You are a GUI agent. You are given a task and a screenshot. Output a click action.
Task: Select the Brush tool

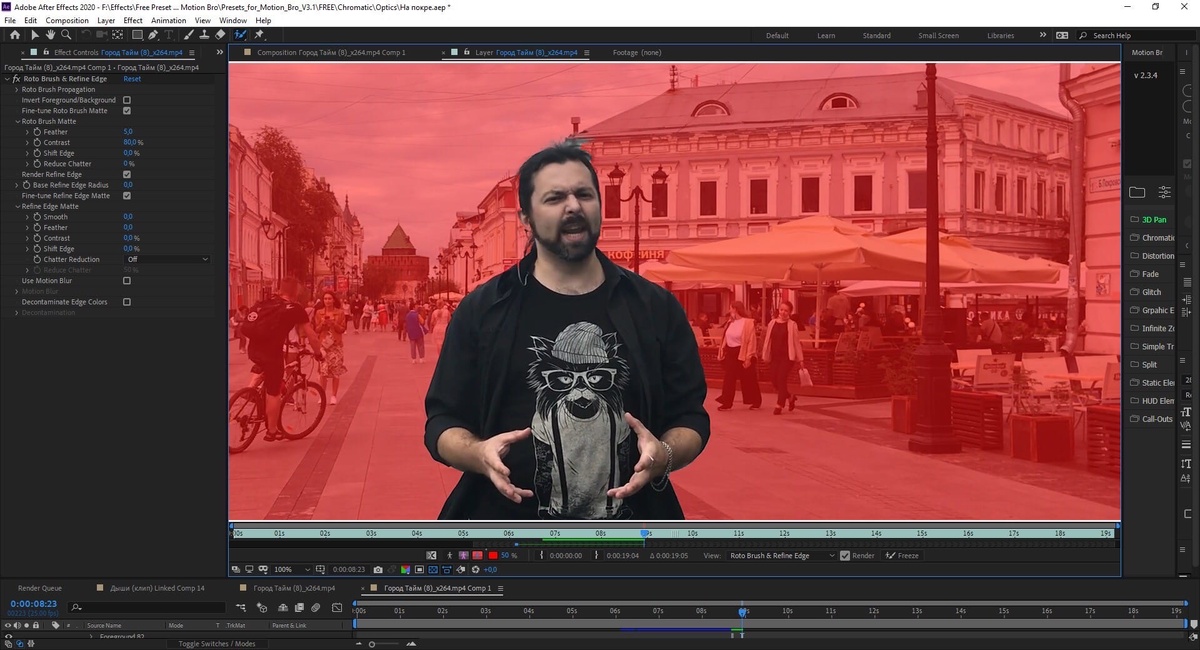coord(189,35)
